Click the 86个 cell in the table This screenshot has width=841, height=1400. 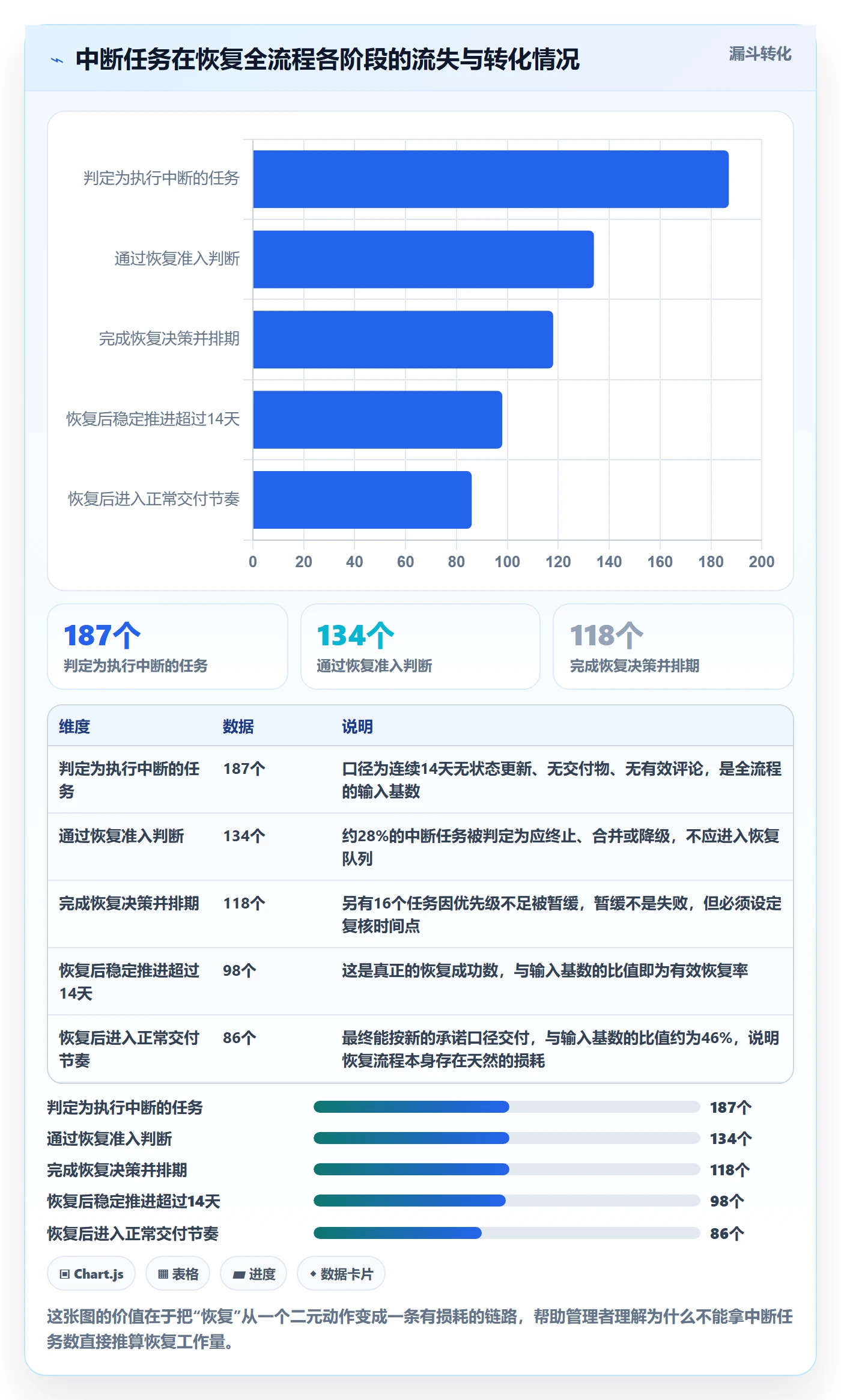240,1038
